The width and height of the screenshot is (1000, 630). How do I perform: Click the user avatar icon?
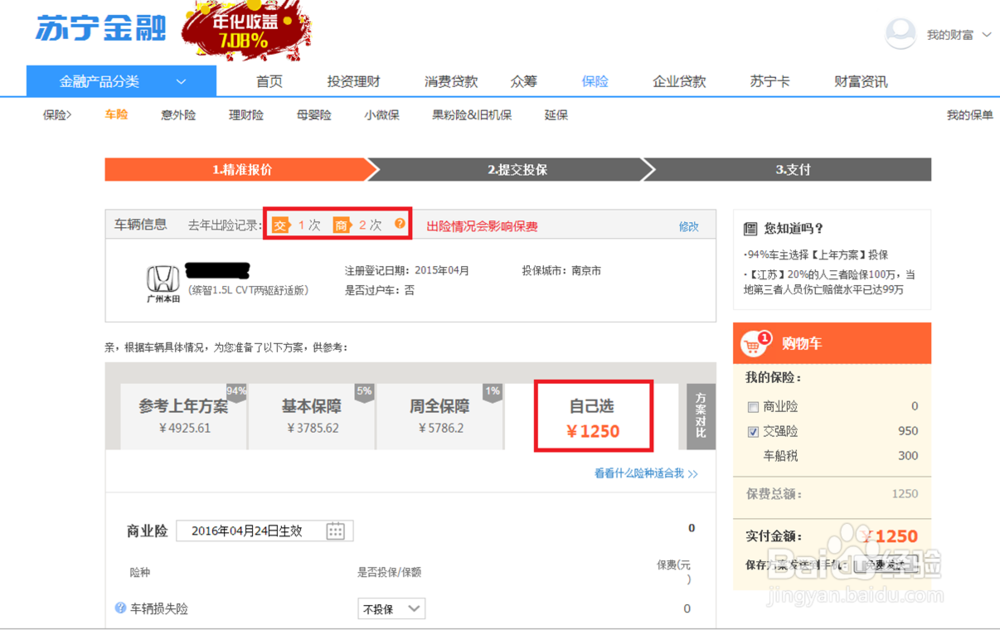[x=901, y=34]
